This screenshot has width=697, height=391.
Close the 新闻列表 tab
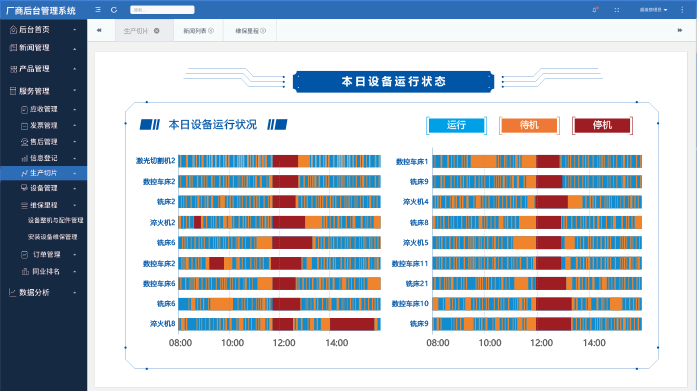tap(211, 31)
